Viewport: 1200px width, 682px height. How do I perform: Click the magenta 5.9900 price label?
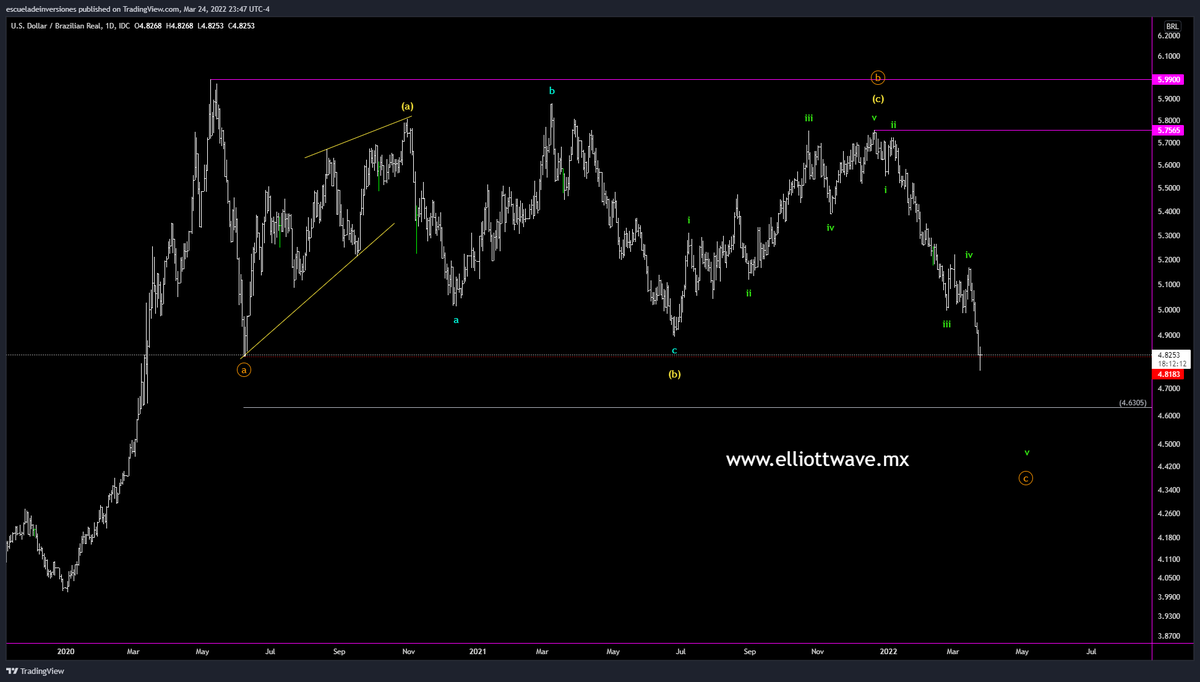coord(1168,79)
